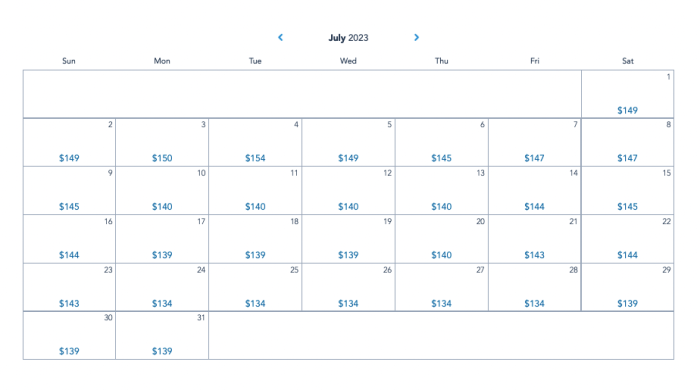Click the $134 price on July 28
700x390 pixels.
pos(534,303)
